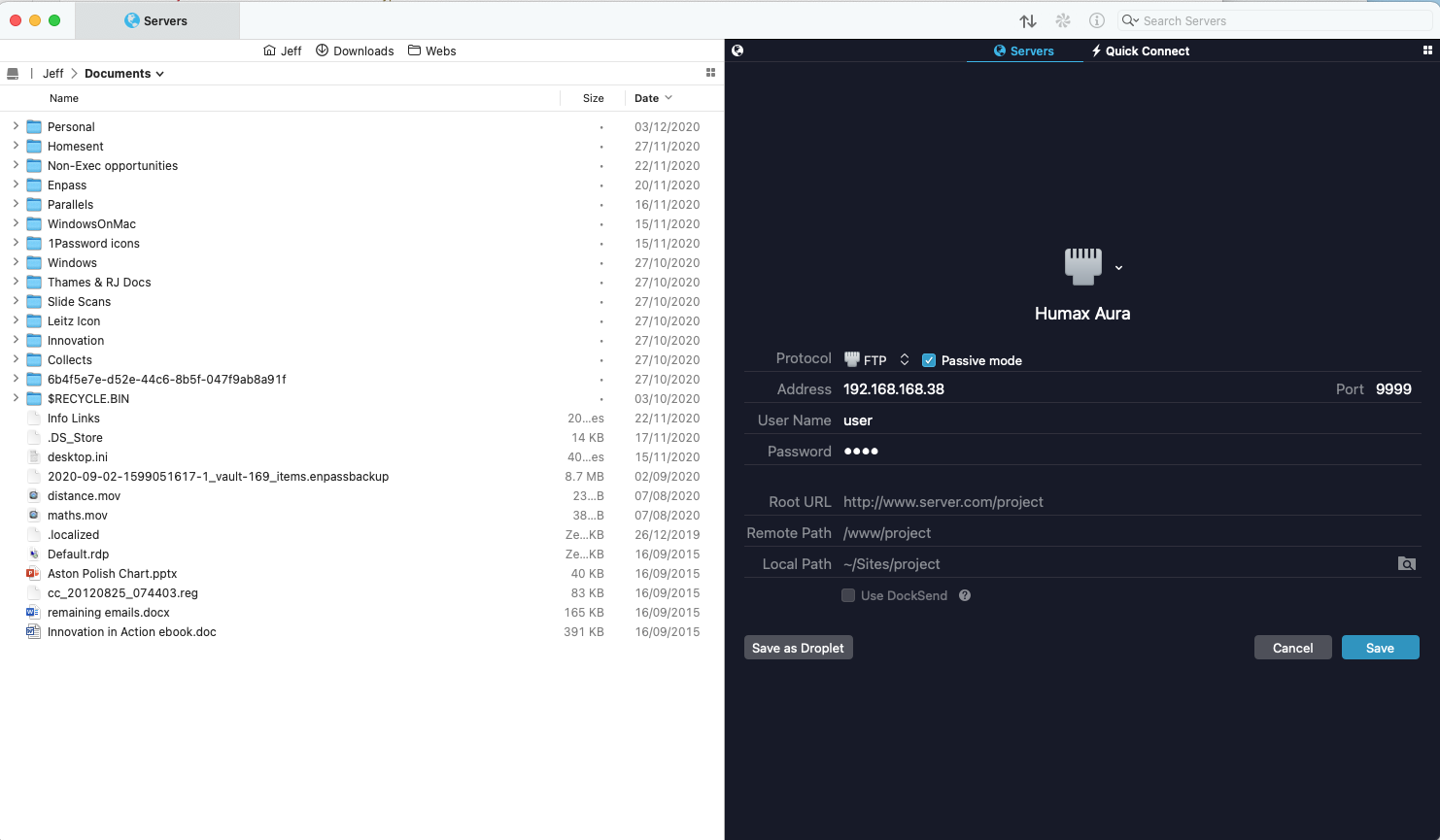Image resolution: width=1440 pixels, height=840 pixels.
Task: Click the globe icon in remote pane
Action: (737, 50)
